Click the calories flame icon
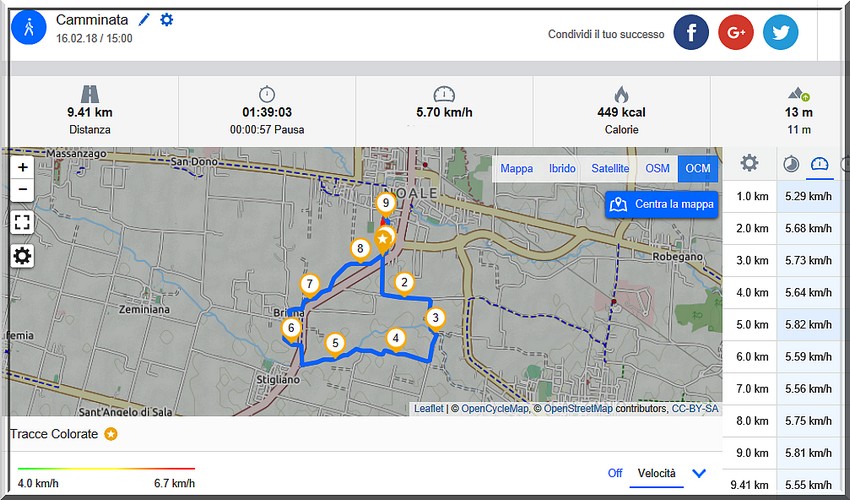The image size is (850, 500). click(621, 94)
